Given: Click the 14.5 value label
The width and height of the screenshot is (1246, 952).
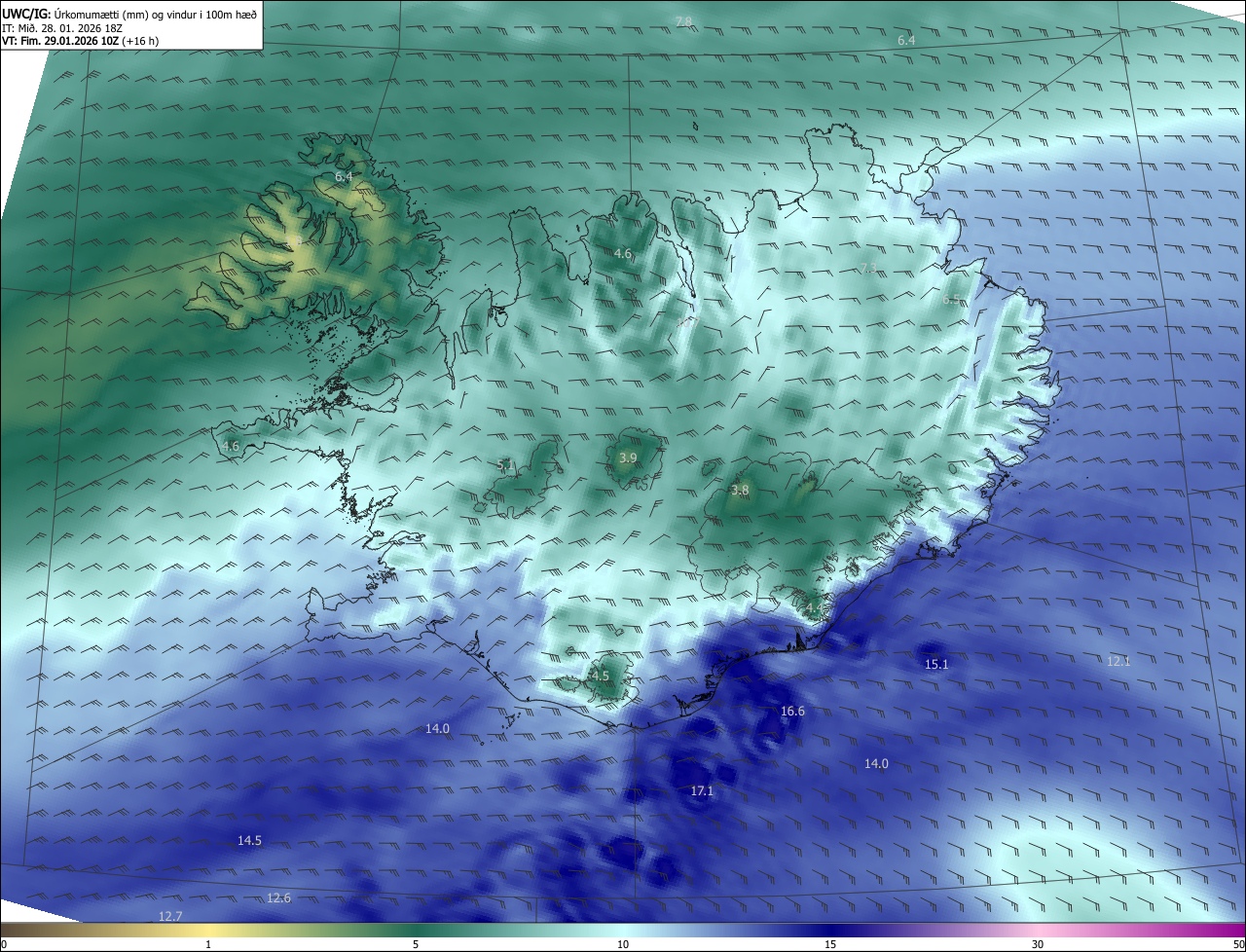Looking at the screenshot, I should pyautogui.click(x=249, y=840).
